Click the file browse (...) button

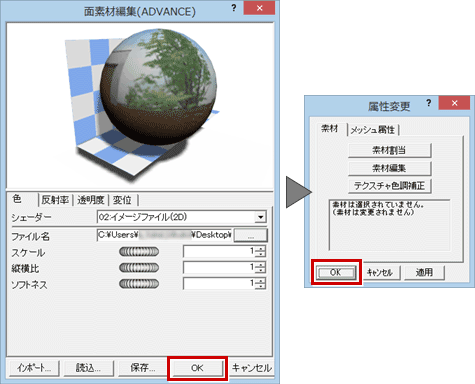[251, 235]
